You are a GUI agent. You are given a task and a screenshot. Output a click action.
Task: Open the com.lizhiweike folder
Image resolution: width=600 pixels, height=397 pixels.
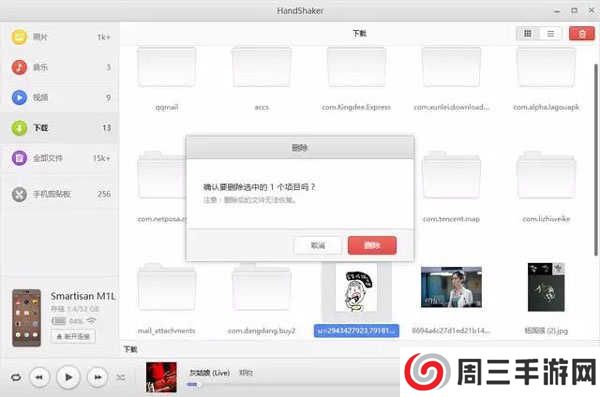click(546, 175)
